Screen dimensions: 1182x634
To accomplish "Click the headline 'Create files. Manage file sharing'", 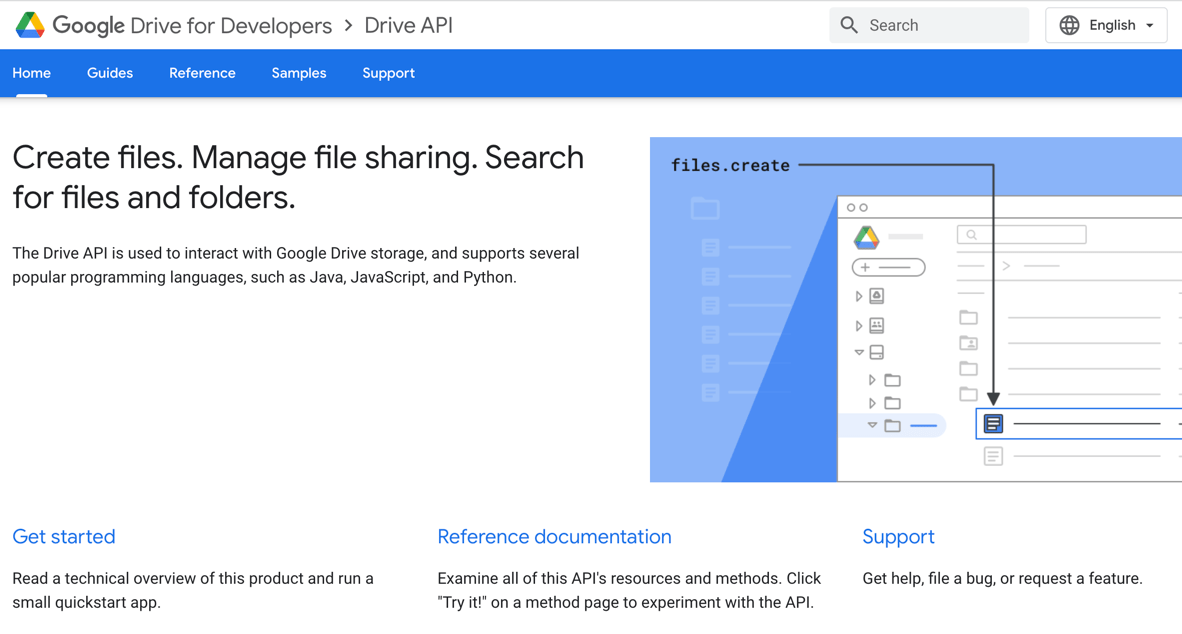I will pos(298,177).
